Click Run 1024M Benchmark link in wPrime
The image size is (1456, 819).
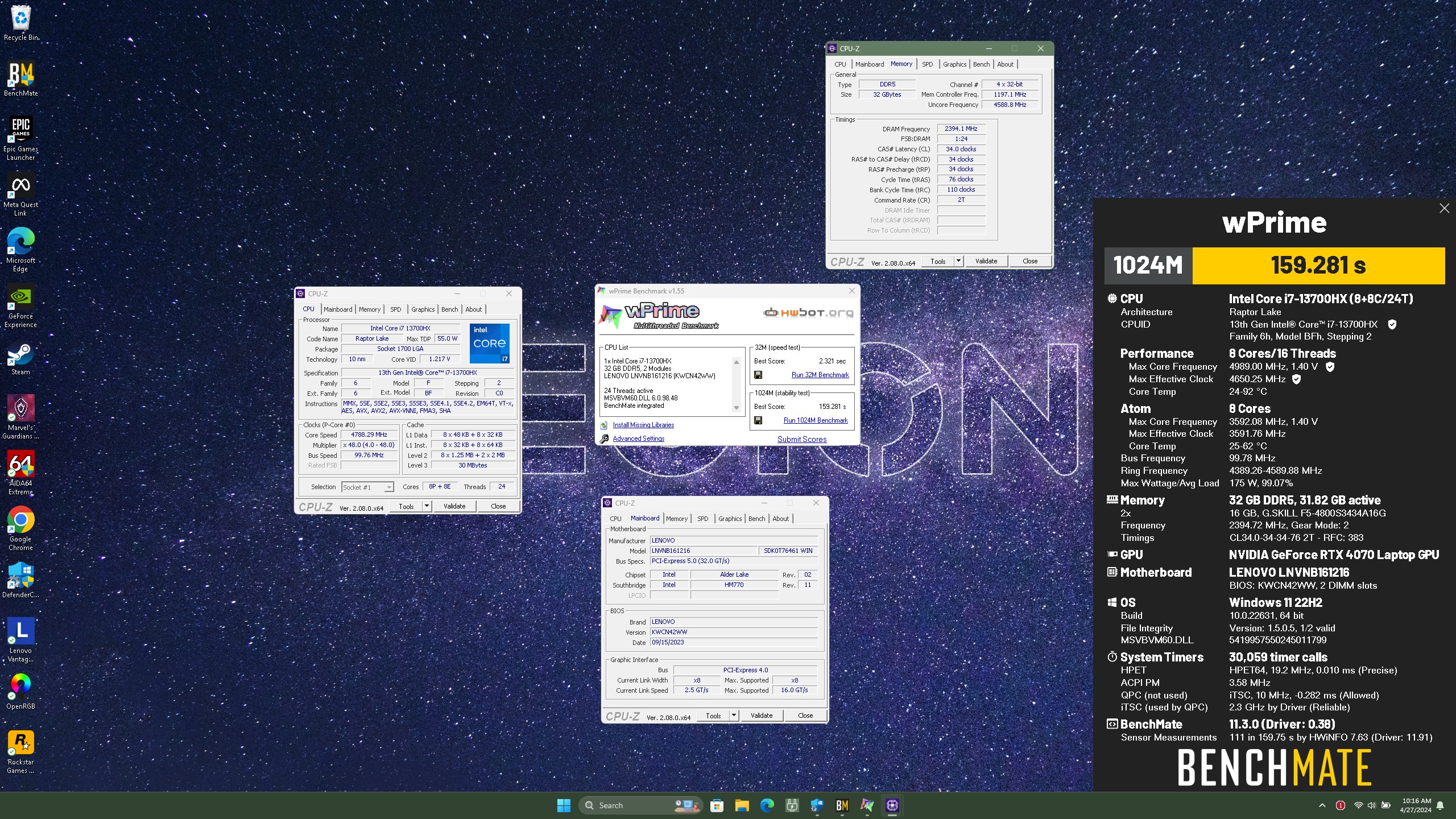point(816,421)
